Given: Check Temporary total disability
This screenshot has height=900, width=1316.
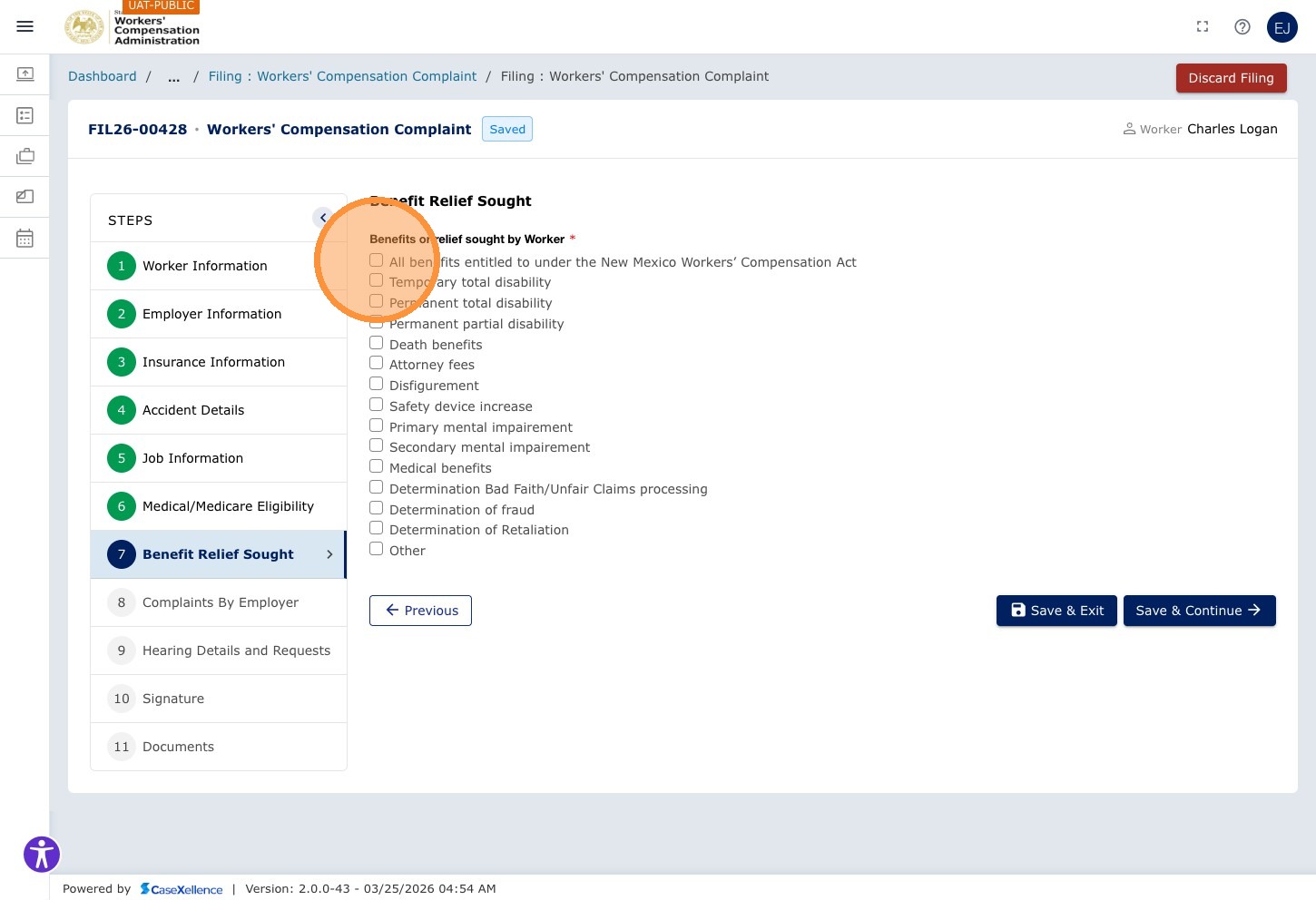Looking at the screenshot, I should click(x=376, y=280).
